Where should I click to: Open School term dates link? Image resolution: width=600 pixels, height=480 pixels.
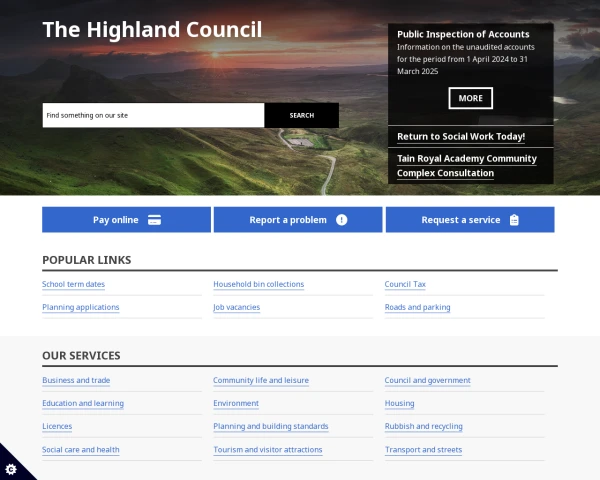[x=73, y=284]
